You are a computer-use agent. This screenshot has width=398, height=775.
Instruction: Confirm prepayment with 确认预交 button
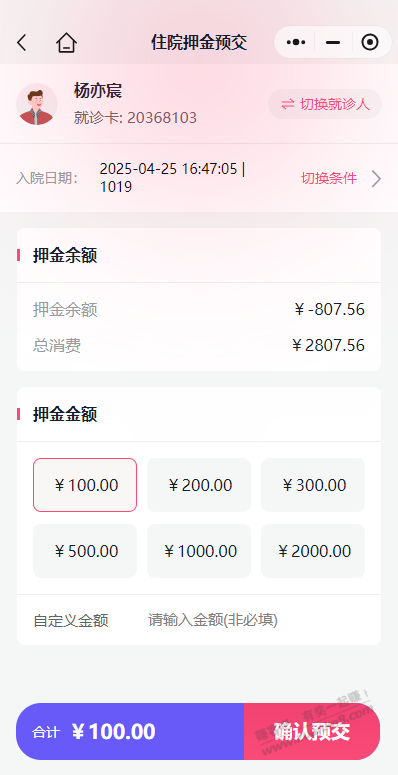point(312,732)
